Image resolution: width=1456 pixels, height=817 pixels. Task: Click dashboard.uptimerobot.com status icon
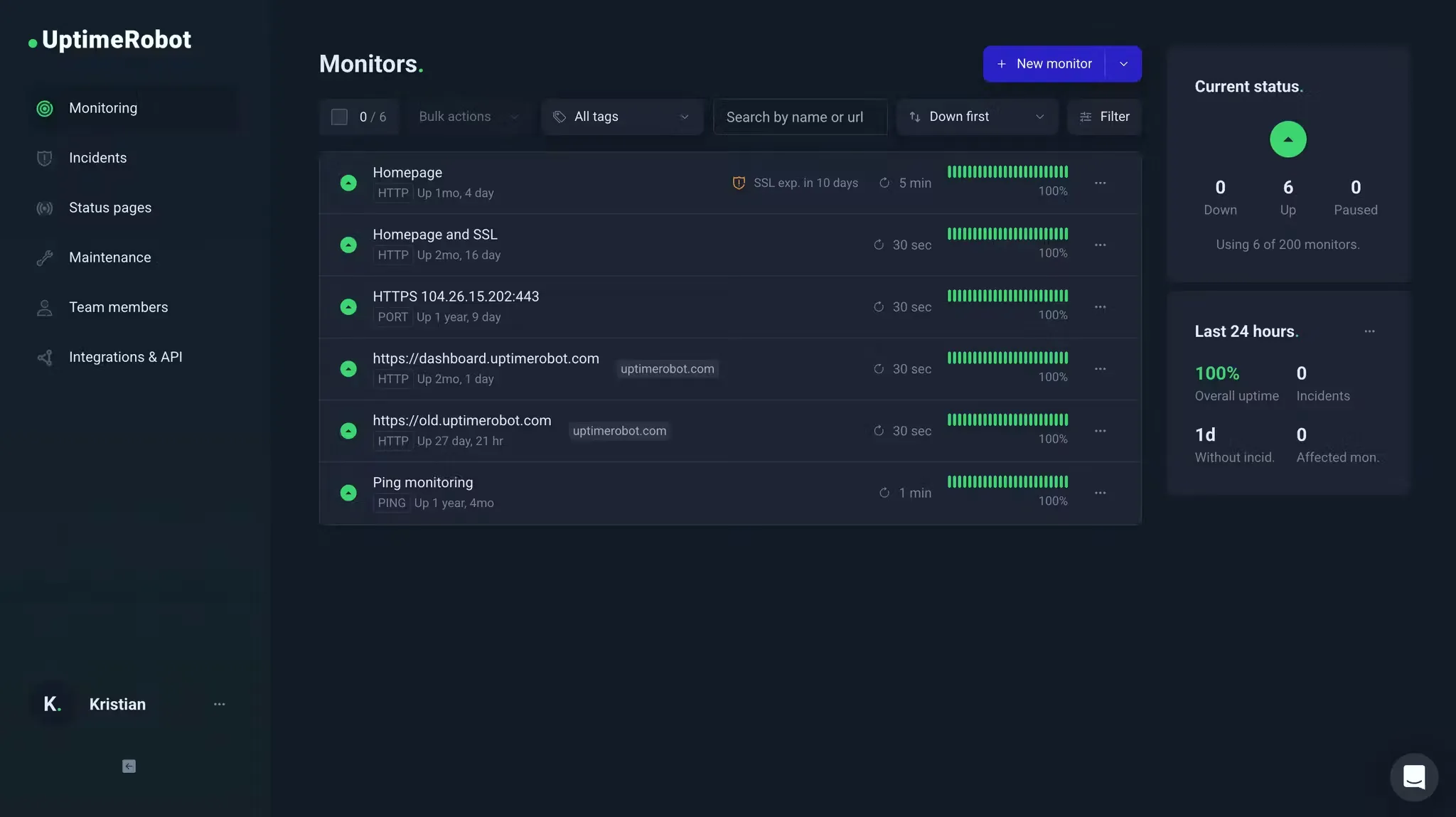coord(348,368)
